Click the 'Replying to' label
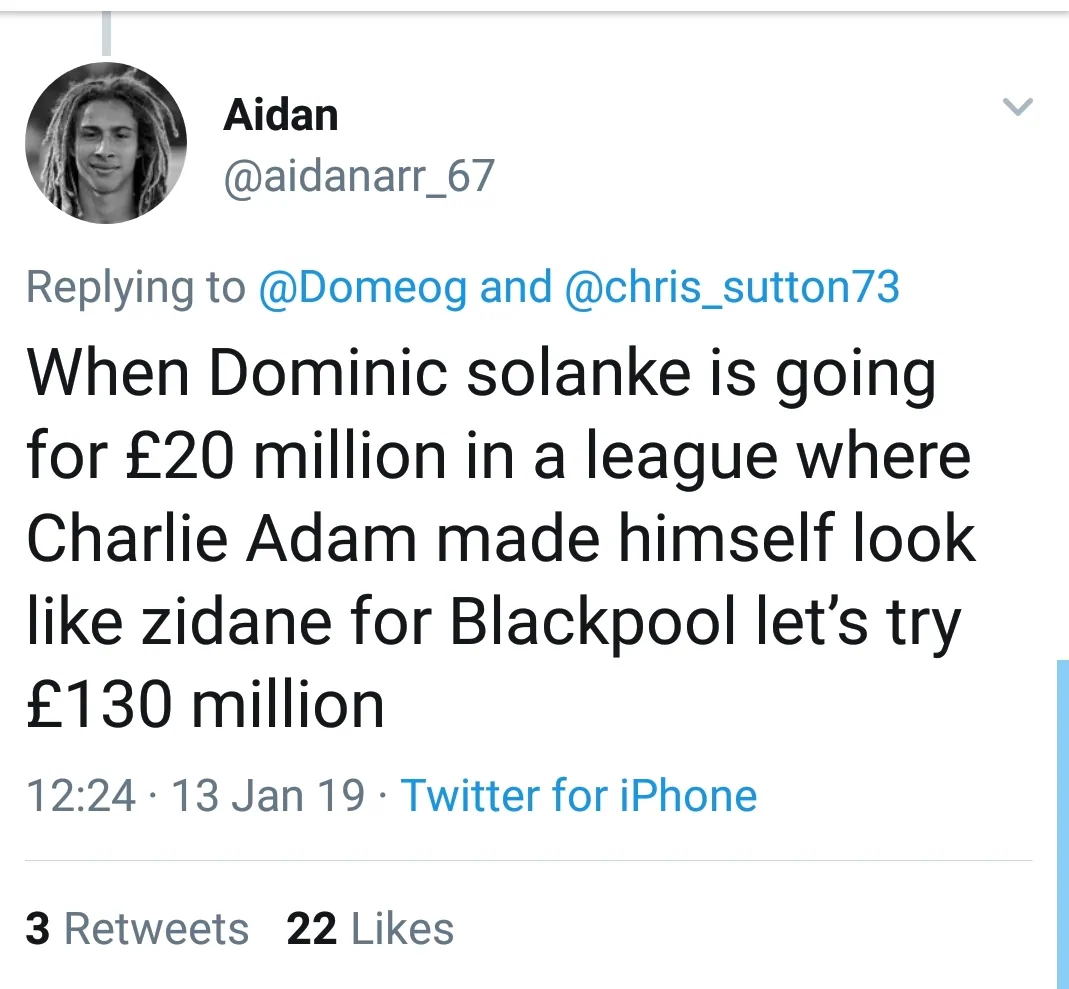Image resolution: width=1069 pixels, height=989 pixels. pos(135,287)
